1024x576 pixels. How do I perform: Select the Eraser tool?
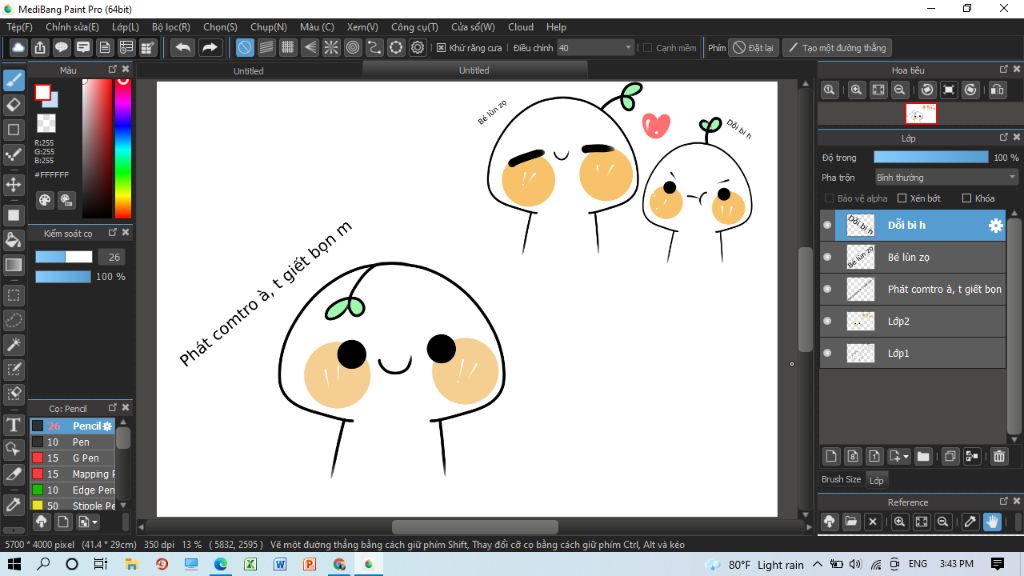[14, 104]
